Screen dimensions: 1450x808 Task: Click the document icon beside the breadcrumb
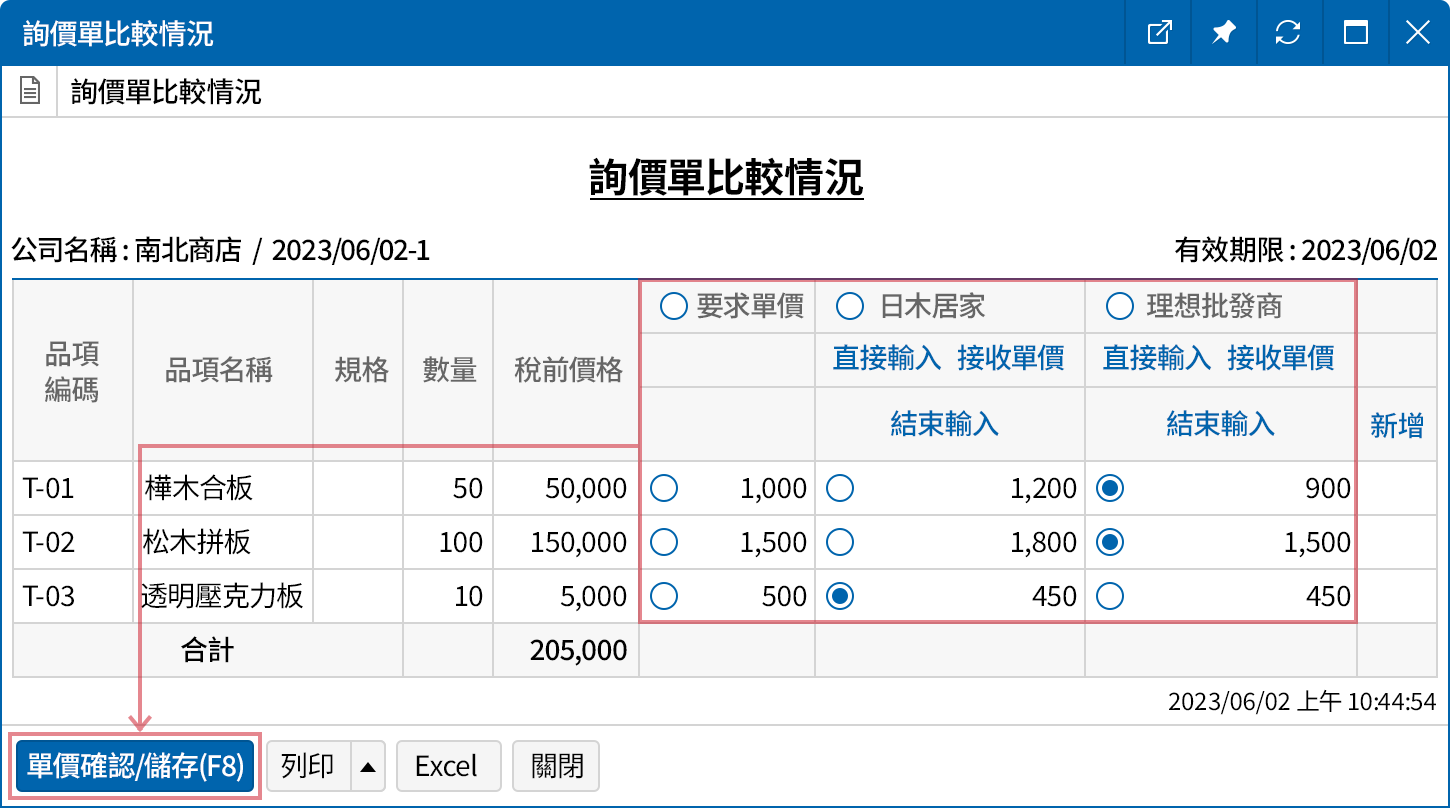click(x=29, y=90)
